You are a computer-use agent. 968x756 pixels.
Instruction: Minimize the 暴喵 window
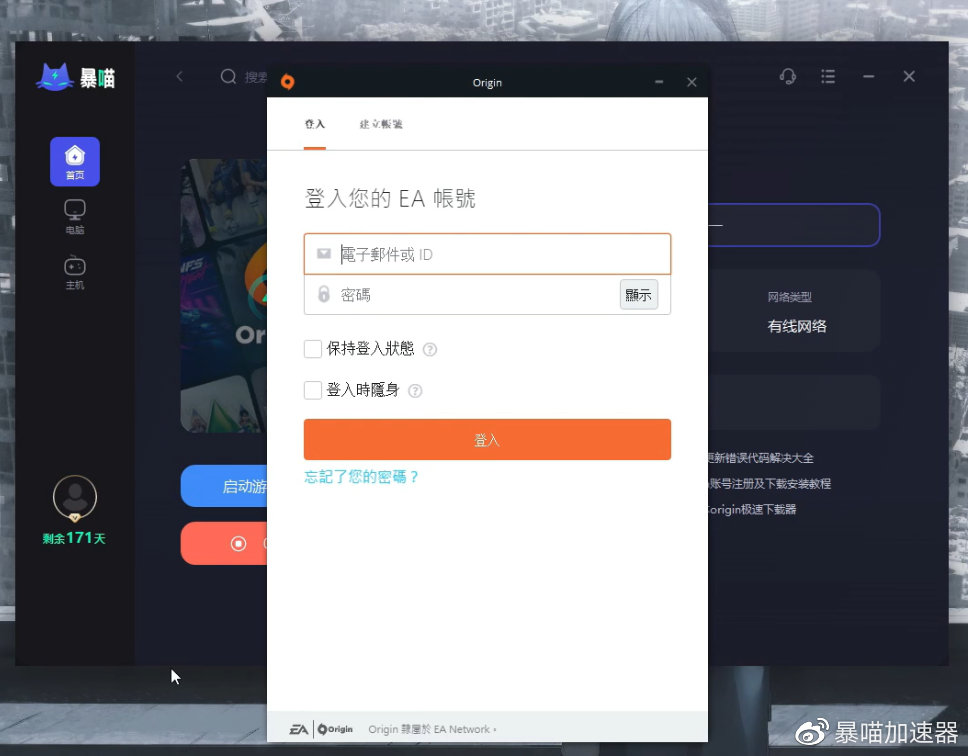(x=869, y=77)
